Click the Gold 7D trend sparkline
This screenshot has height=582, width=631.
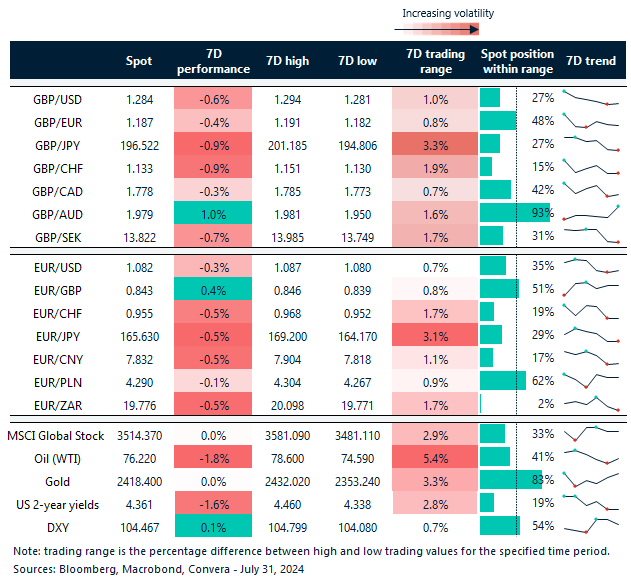(591, 479)
